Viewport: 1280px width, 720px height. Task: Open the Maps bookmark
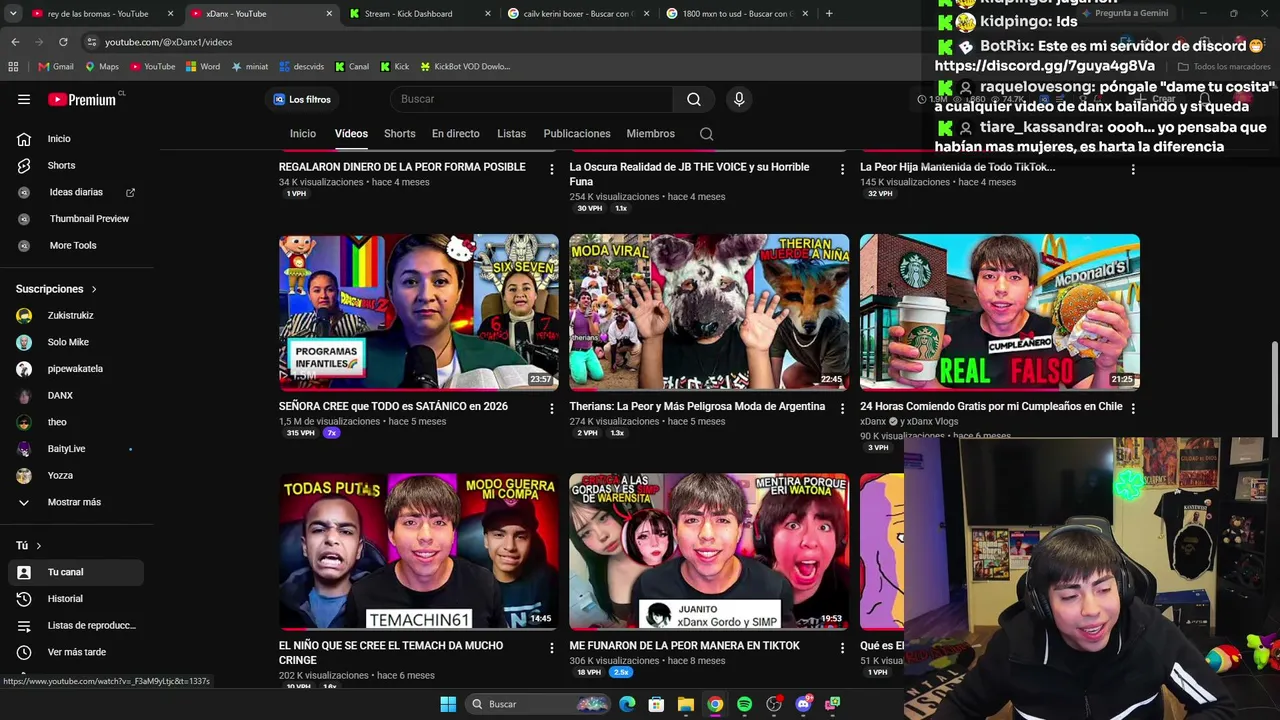point(102,67)
